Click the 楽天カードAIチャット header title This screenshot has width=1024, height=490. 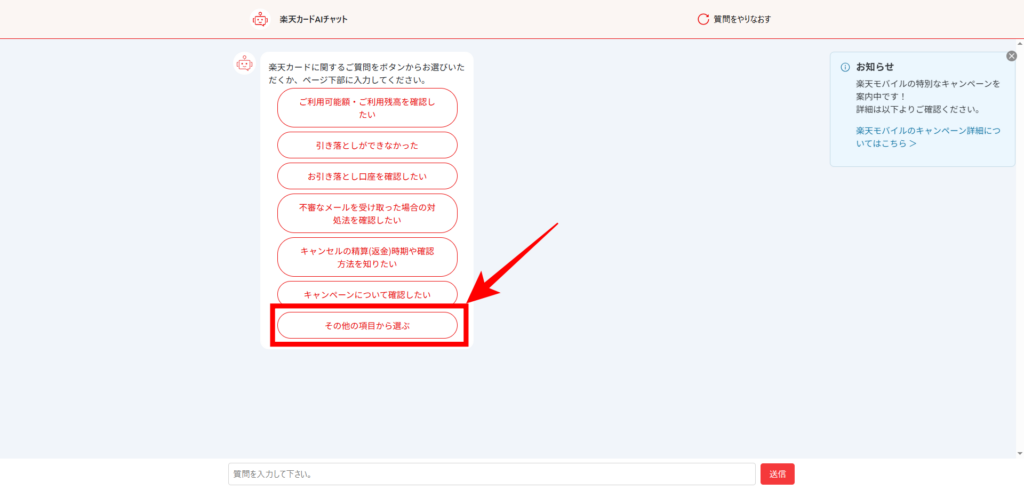pyautogui.click(x=314, y=19)
